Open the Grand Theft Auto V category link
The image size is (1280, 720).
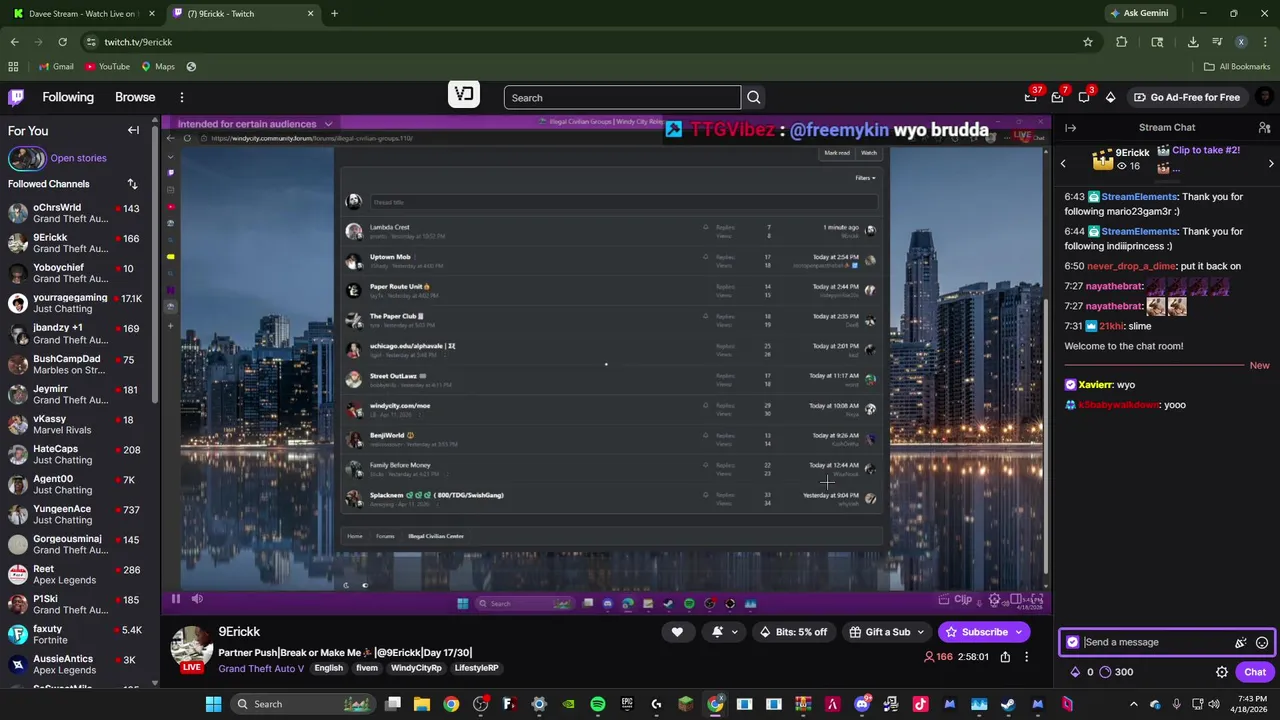coord(261,668)
